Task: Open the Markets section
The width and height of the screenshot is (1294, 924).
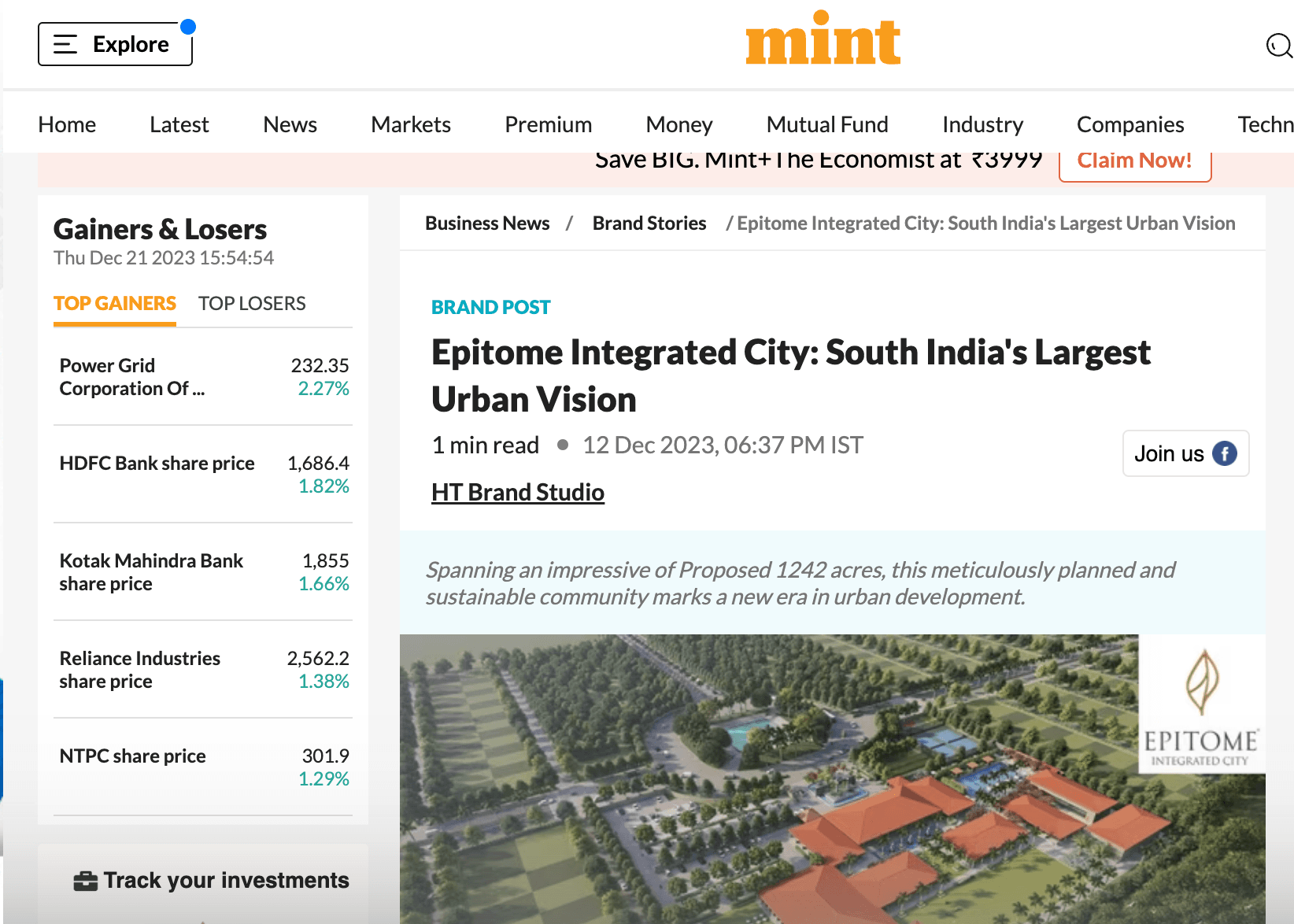Action: [411, 124]
